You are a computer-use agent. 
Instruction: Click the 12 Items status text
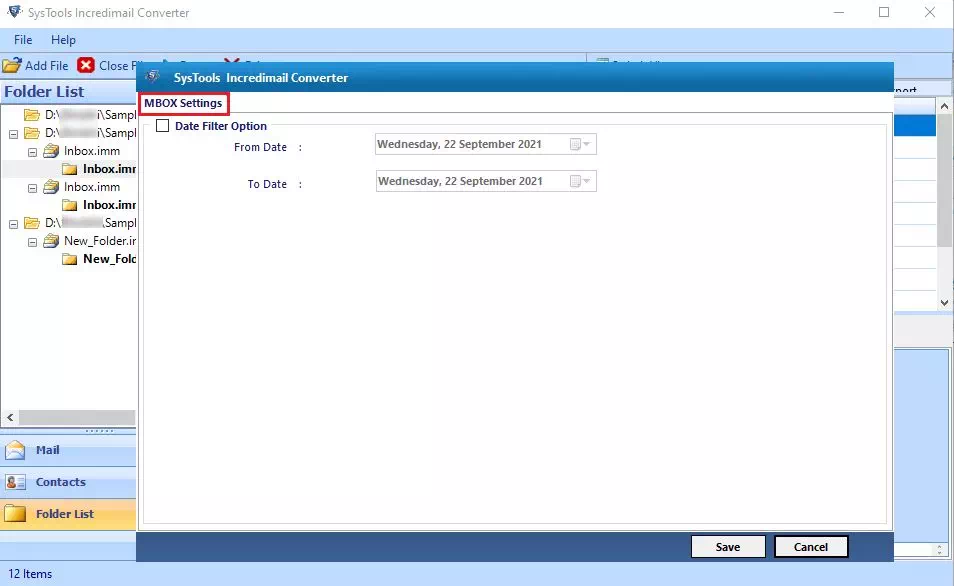click(30, 574)
